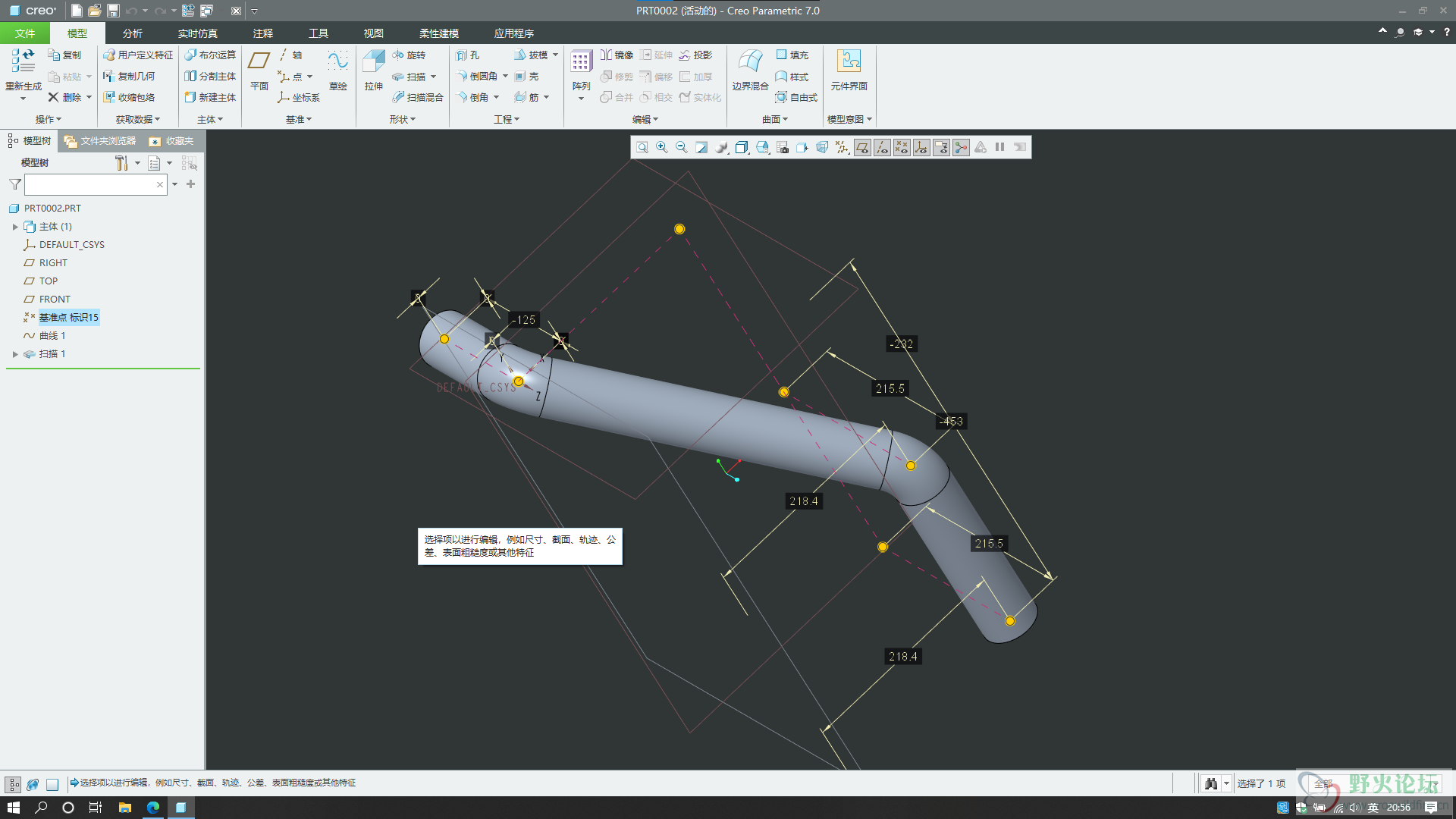The height and width of the screenshot is (819, 1456).
Task: Open the Folder Browser (文件夹浏览器) tab
Action: (x=100, y=141)
